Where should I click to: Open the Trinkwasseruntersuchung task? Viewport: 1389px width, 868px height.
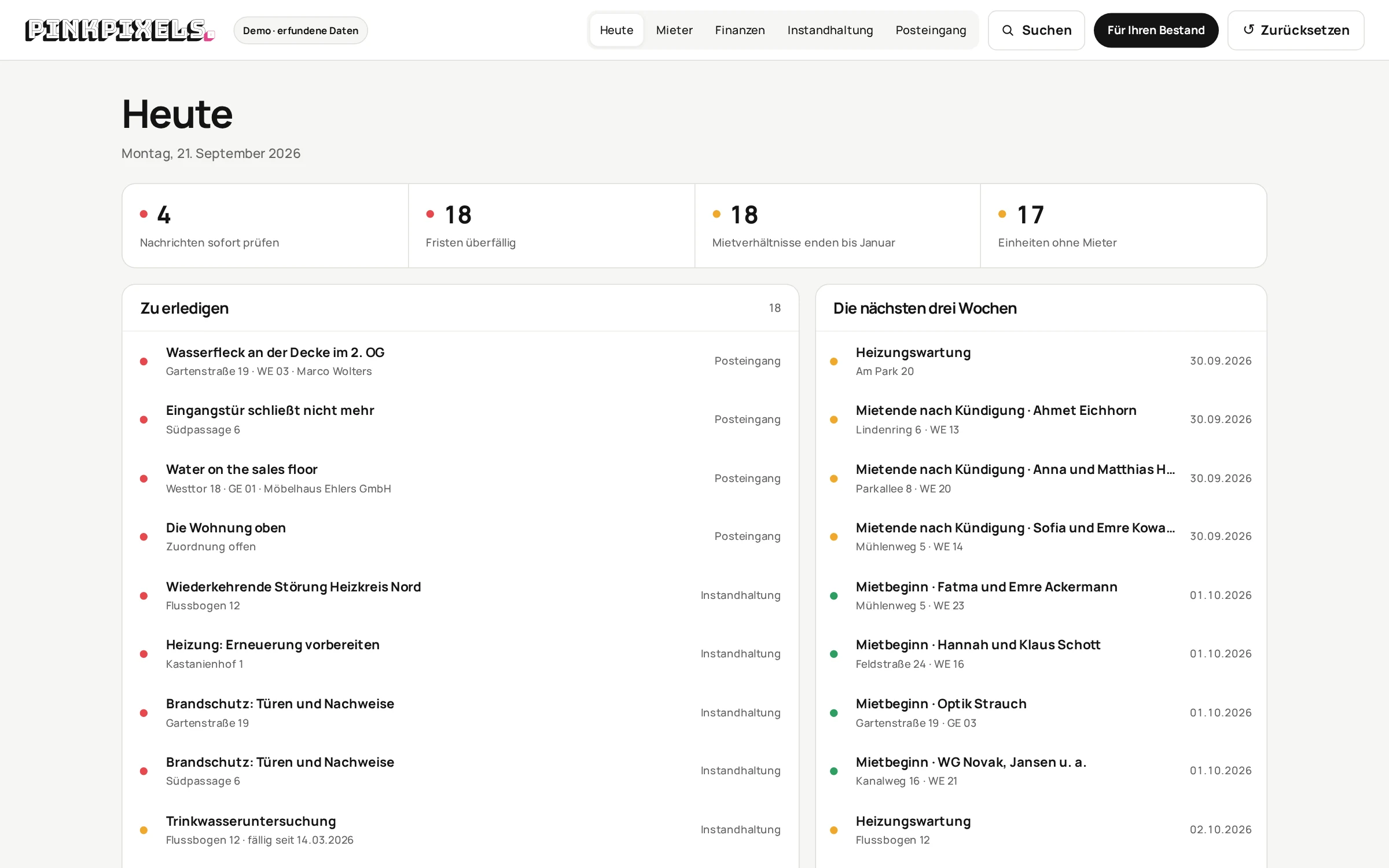460,830
